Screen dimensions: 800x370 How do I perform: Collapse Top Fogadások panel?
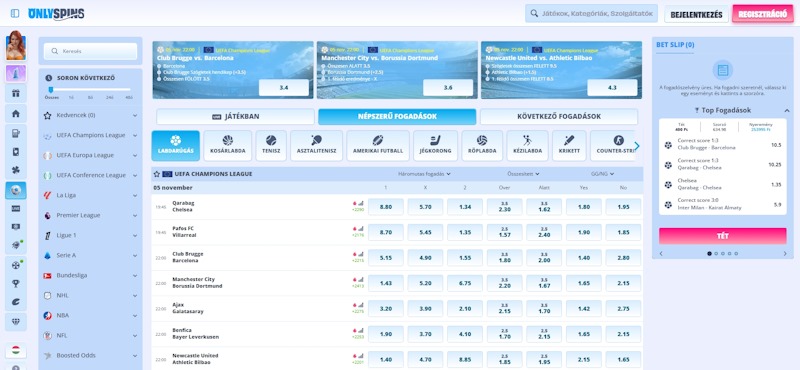click(786, 110)
